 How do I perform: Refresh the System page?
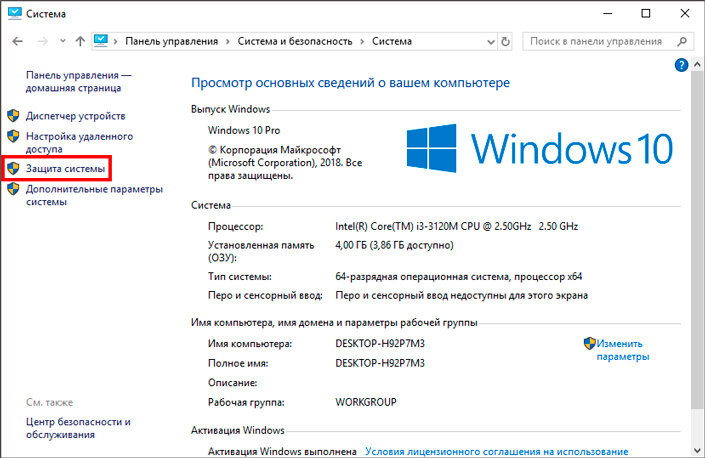click(x=505, y=42)
